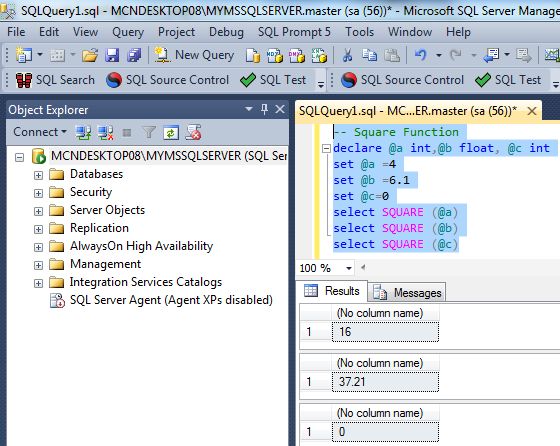Switch to the Results tab

point(332,291)
